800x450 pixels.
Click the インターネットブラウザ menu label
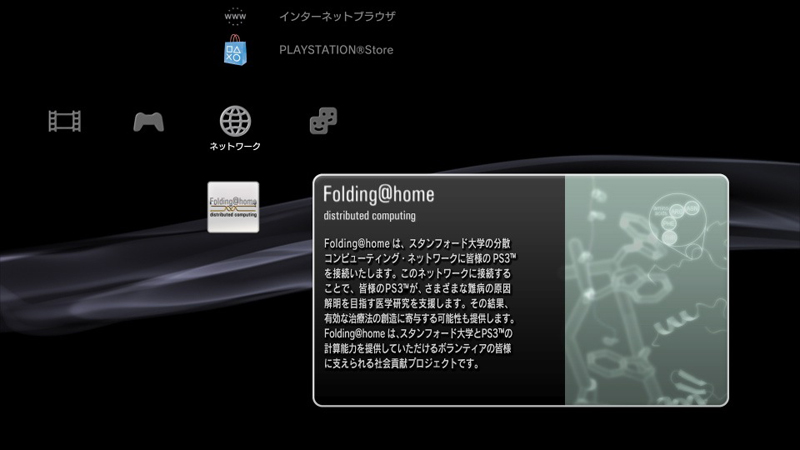point(337,17)
